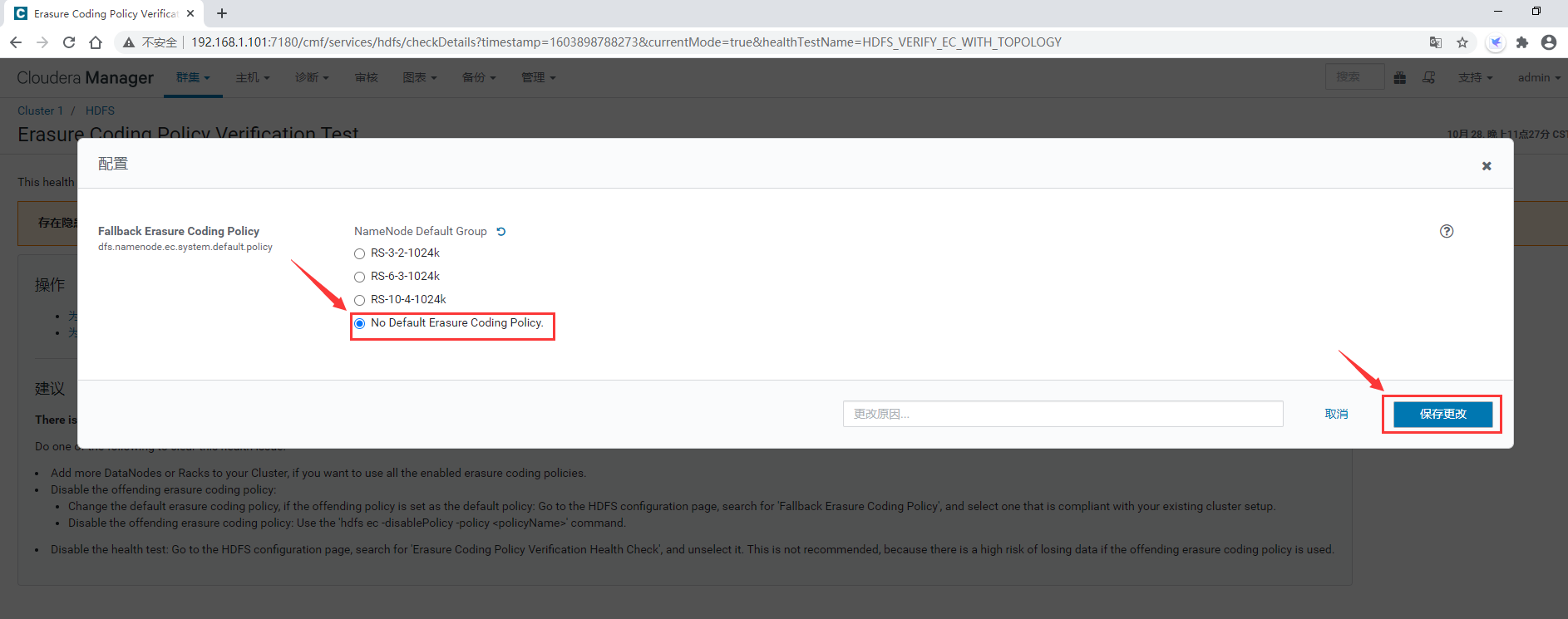
Task: Open the 管理 dropdown menu
Action: point(538,77)
